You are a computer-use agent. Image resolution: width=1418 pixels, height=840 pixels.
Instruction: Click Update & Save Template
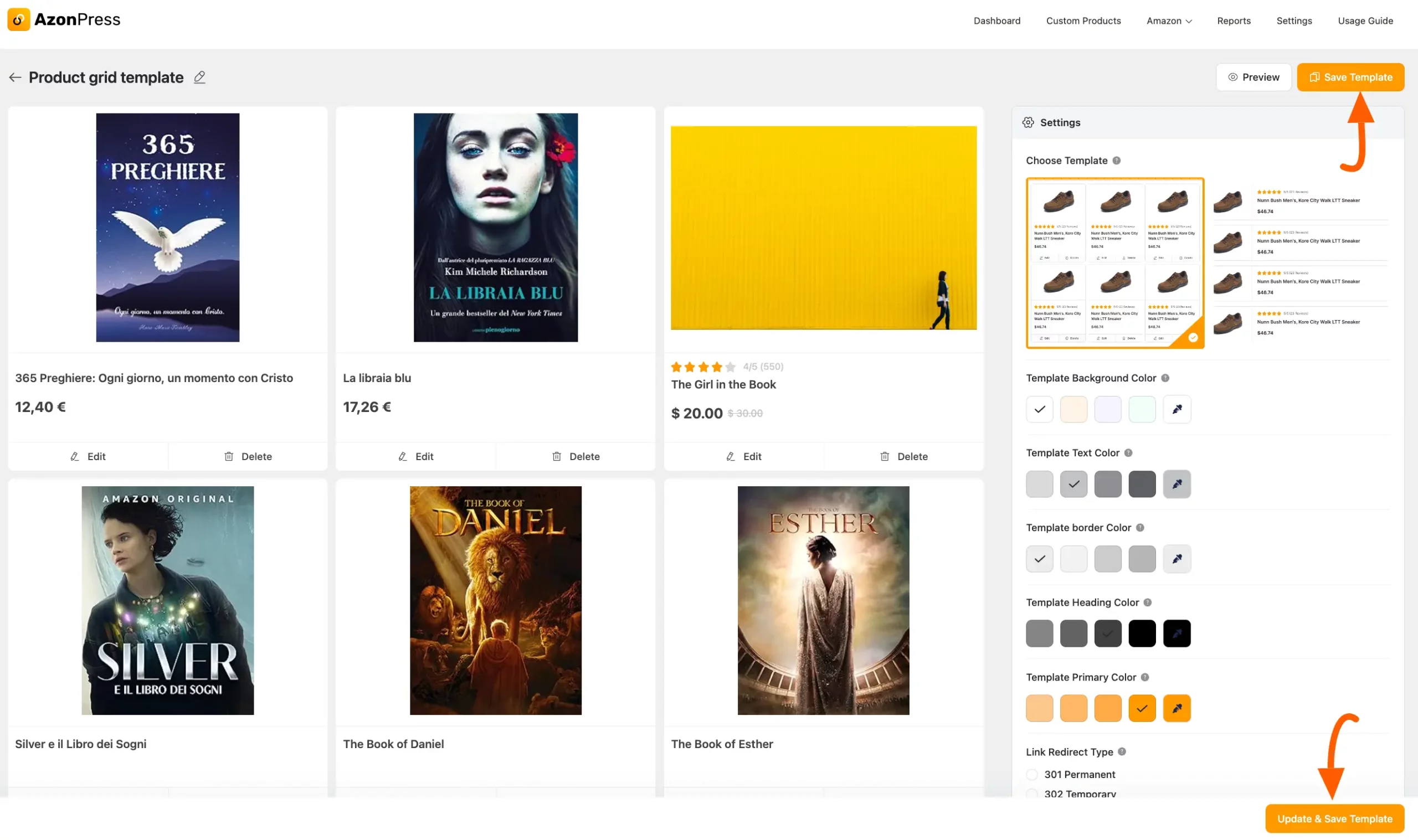[1334, 818]
